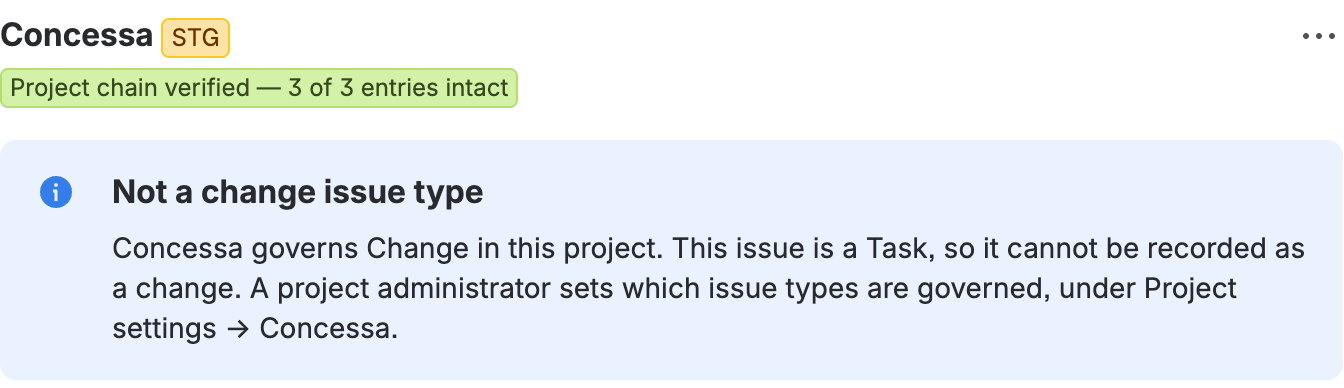Click '3 of 3 entries intact' text
The height and width of the screenshot is (388, 1344).
[x=398, y=88]
